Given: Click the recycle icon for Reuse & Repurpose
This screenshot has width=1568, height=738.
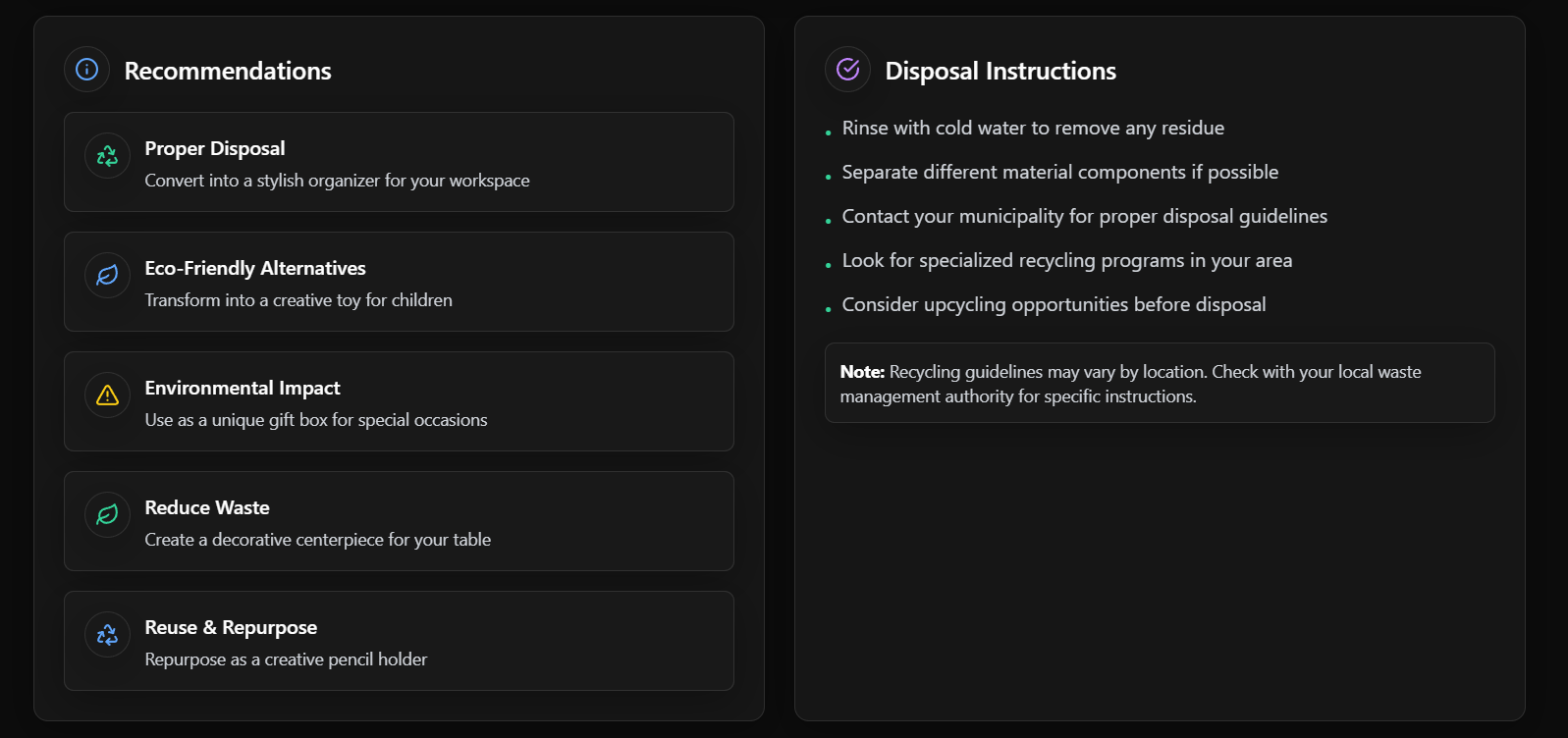Looking at the screenshot, I should [x=107, y=635].
